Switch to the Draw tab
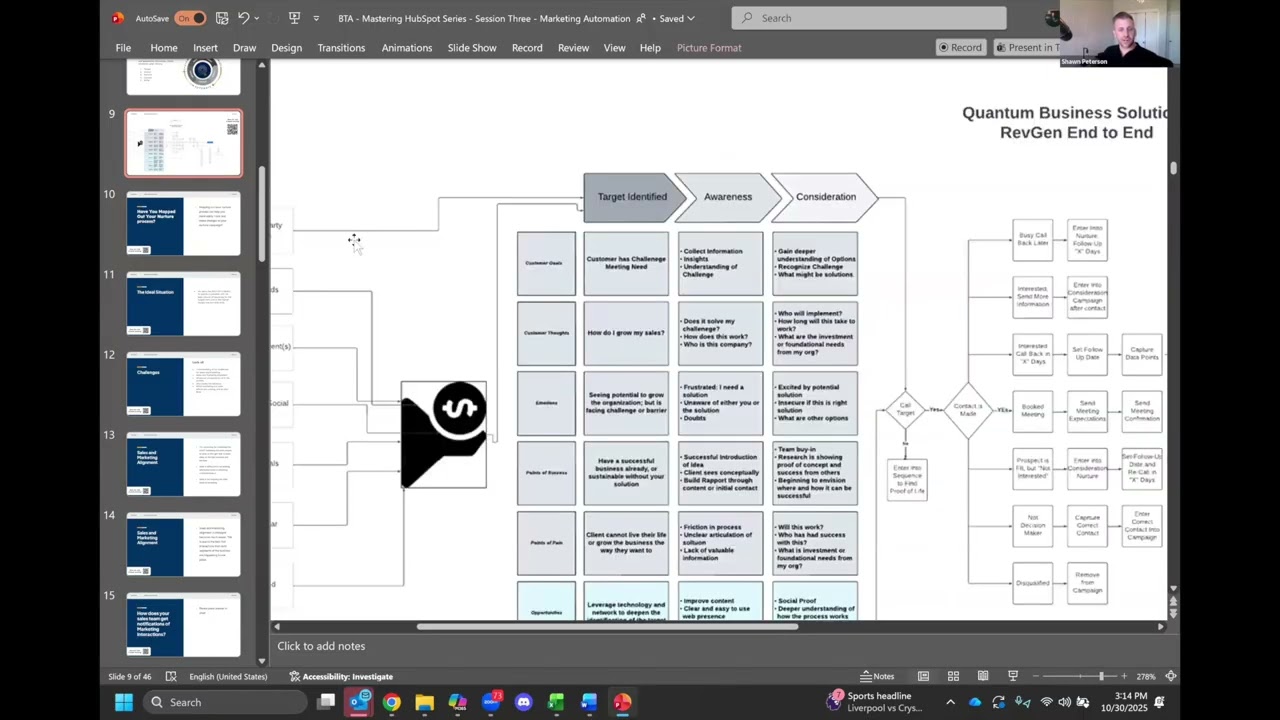 [244, 47]
